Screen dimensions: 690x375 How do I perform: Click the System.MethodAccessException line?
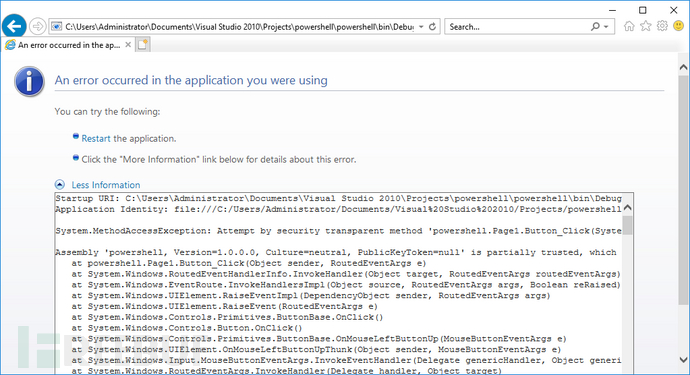tap(338, 231)
